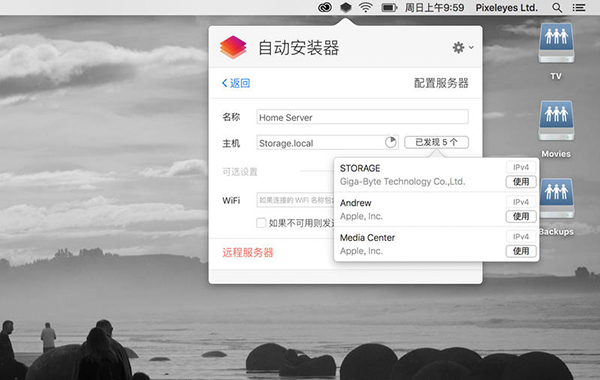This screenshot has height=380, width=600.
Task: Check the battery status icon
Action: tap(389, 7)
